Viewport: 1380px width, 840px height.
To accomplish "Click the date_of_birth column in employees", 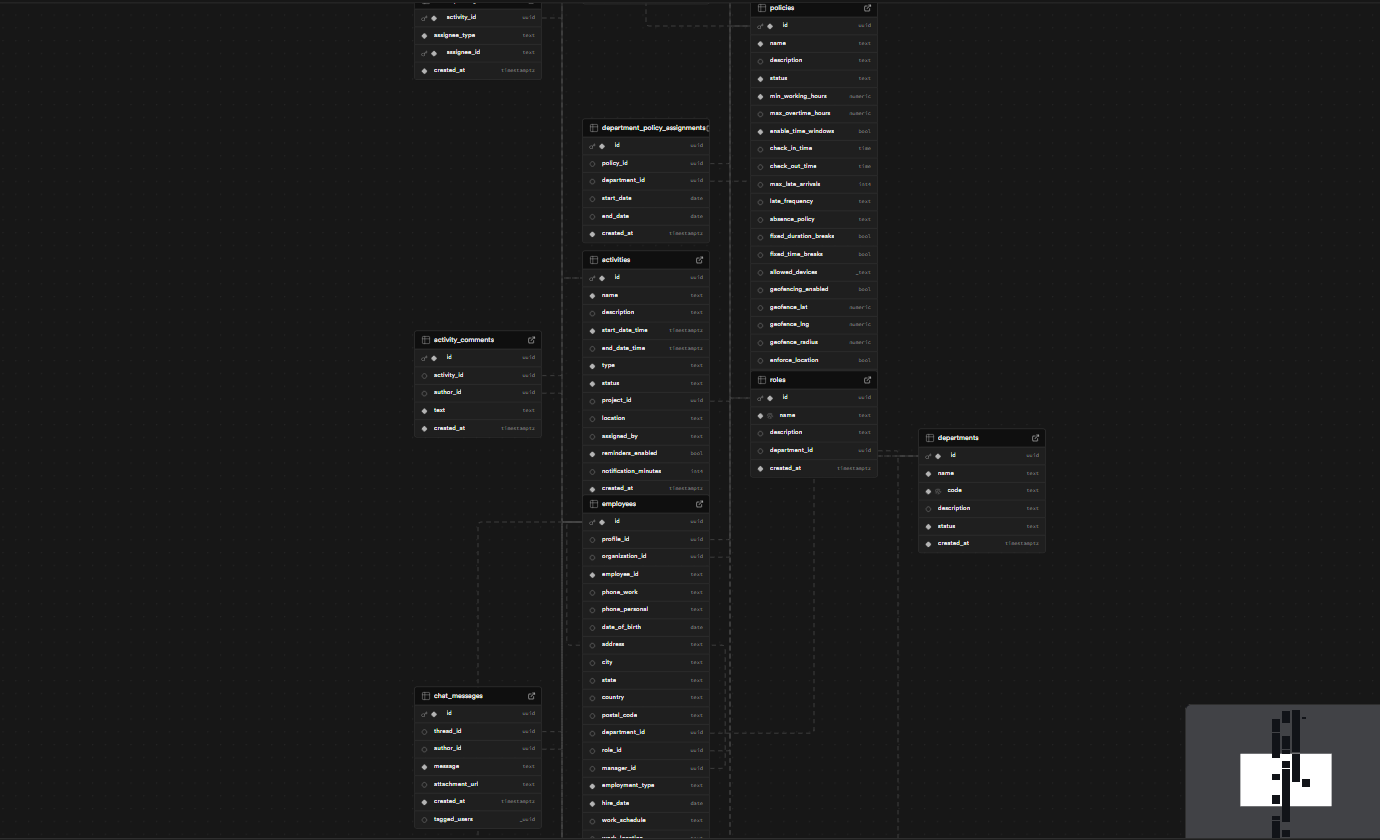I will pyautogui.click(x=646, y=627).
